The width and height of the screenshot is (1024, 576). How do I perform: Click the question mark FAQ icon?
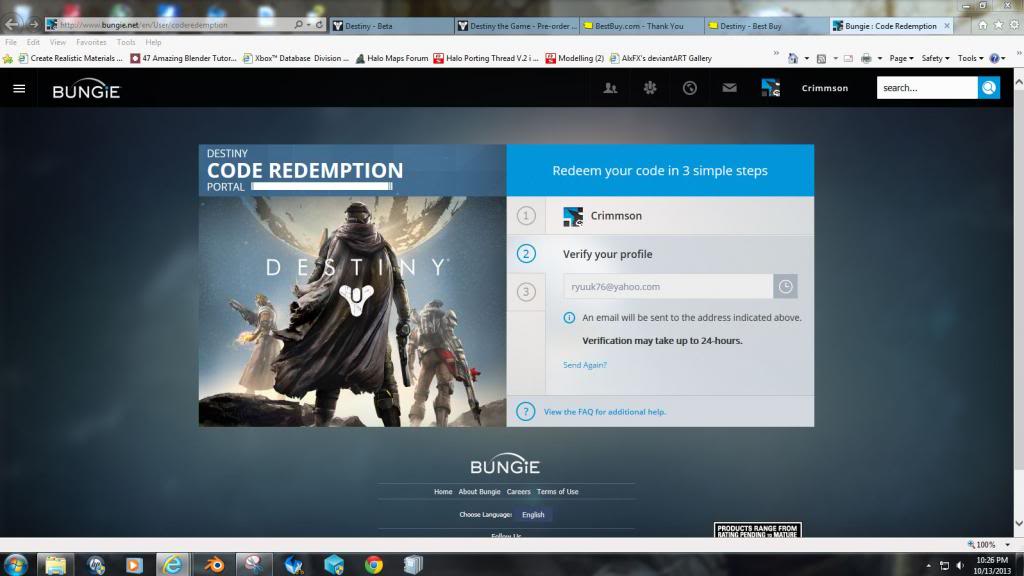coord(526,411)
